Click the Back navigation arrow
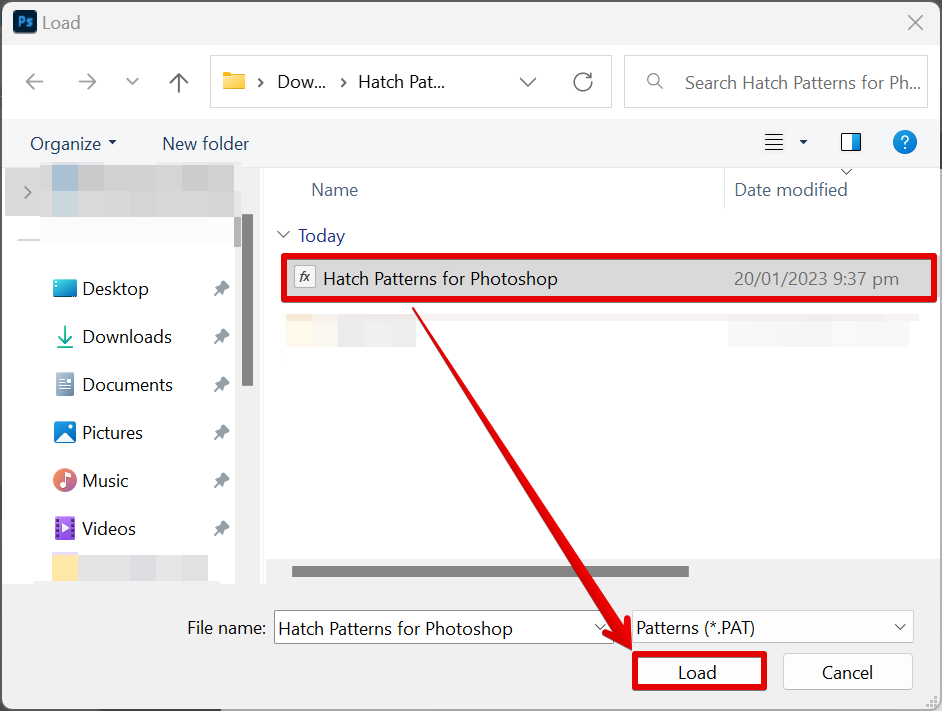 (x=35, y=82)
